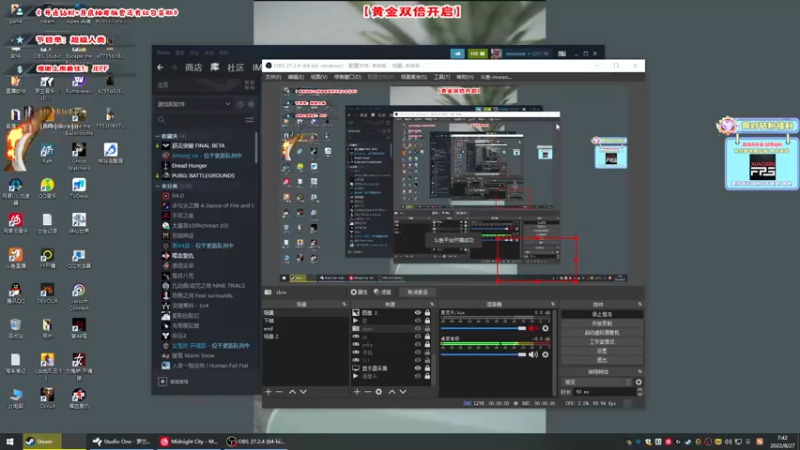Image resolution: width=800 pixels, height=450 pixels.
Task: Open 文件(F) menu in OBS
Action: click(273, 77)
